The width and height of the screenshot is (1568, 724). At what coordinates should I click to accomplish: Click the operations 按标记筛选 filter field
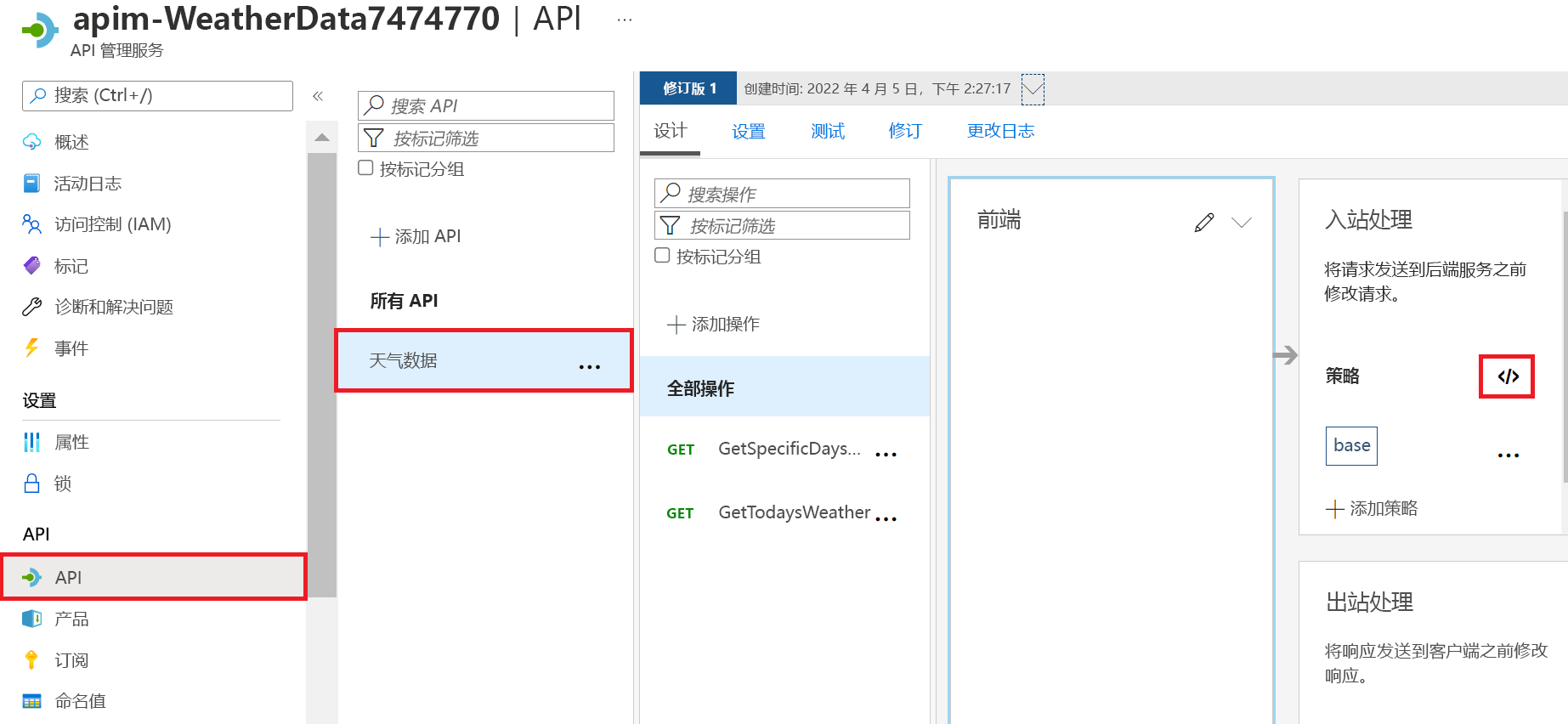pos(782,225)
